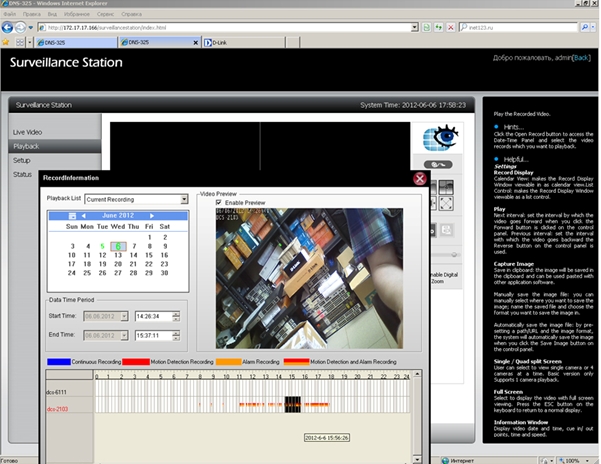
Task: Expand the Start Time date dropdown
Action: 122,317
